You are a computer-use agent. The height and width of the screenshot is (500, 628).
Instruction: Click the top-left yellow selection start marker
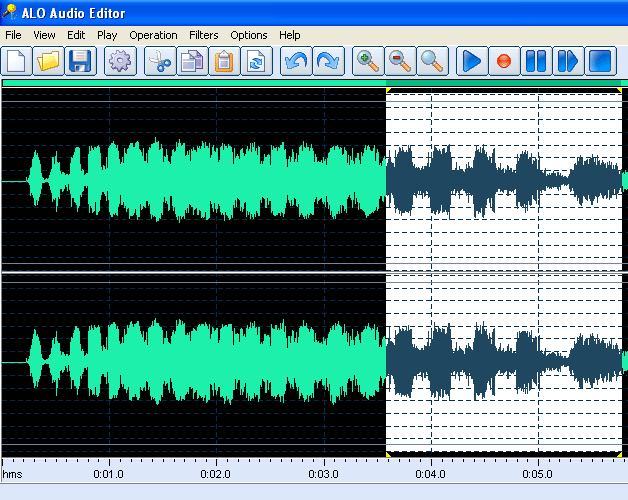388,91
